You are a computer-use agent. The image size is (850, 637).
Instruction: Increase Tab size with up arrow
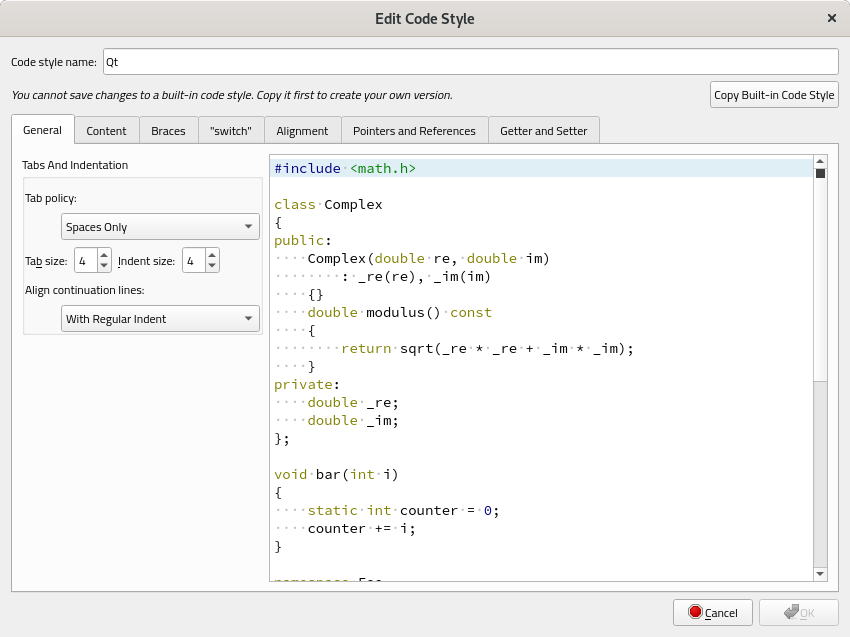point(105,255)
